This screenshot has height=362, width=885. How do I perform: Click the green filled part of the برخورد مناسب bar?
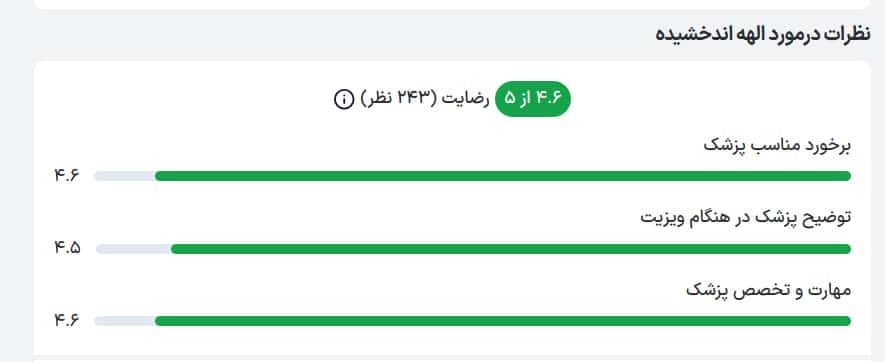(502, 176)
